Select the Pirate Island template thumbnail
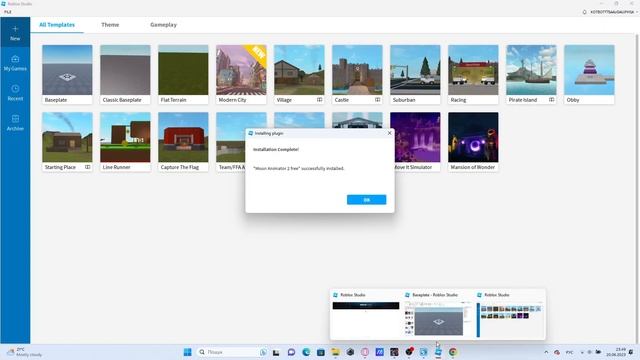 [x=531, y=70]
